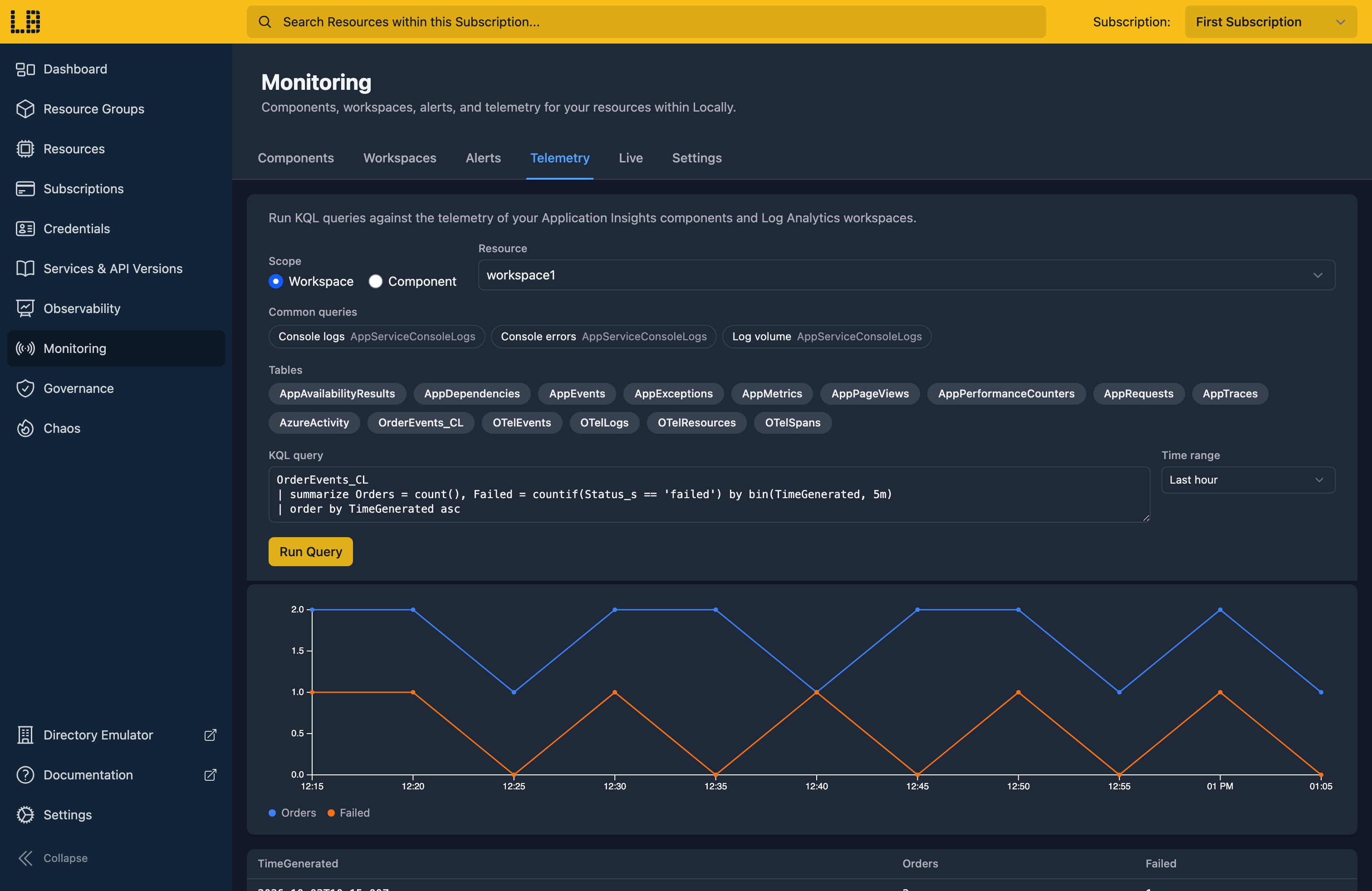Select the OrderEvents_CL table chip
Screen dimensions: 1372x891
point(421,422)
